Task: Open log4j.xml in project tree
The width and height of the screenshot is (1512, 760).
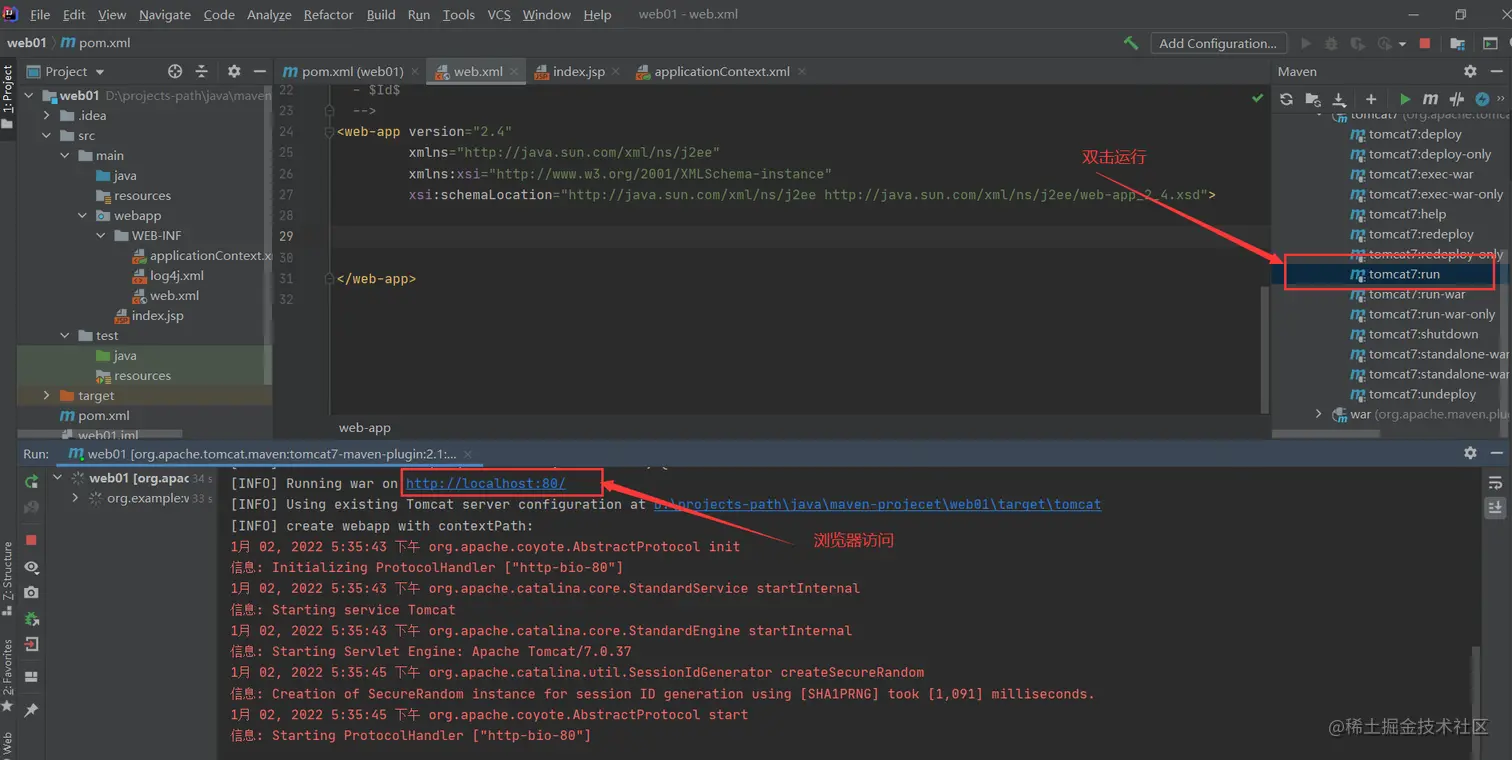Action: click(x=177, y=276)
